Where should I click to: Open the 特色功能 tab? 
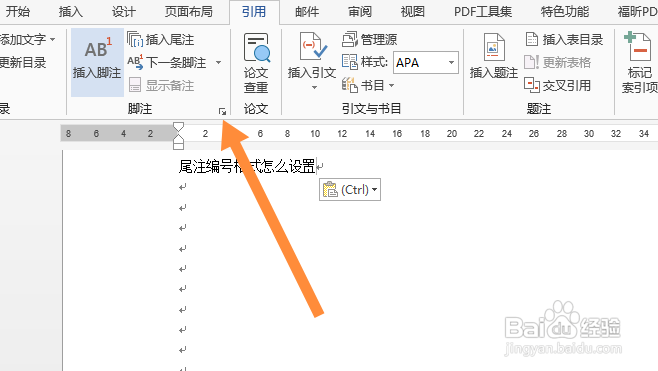(x=565, y=11)
